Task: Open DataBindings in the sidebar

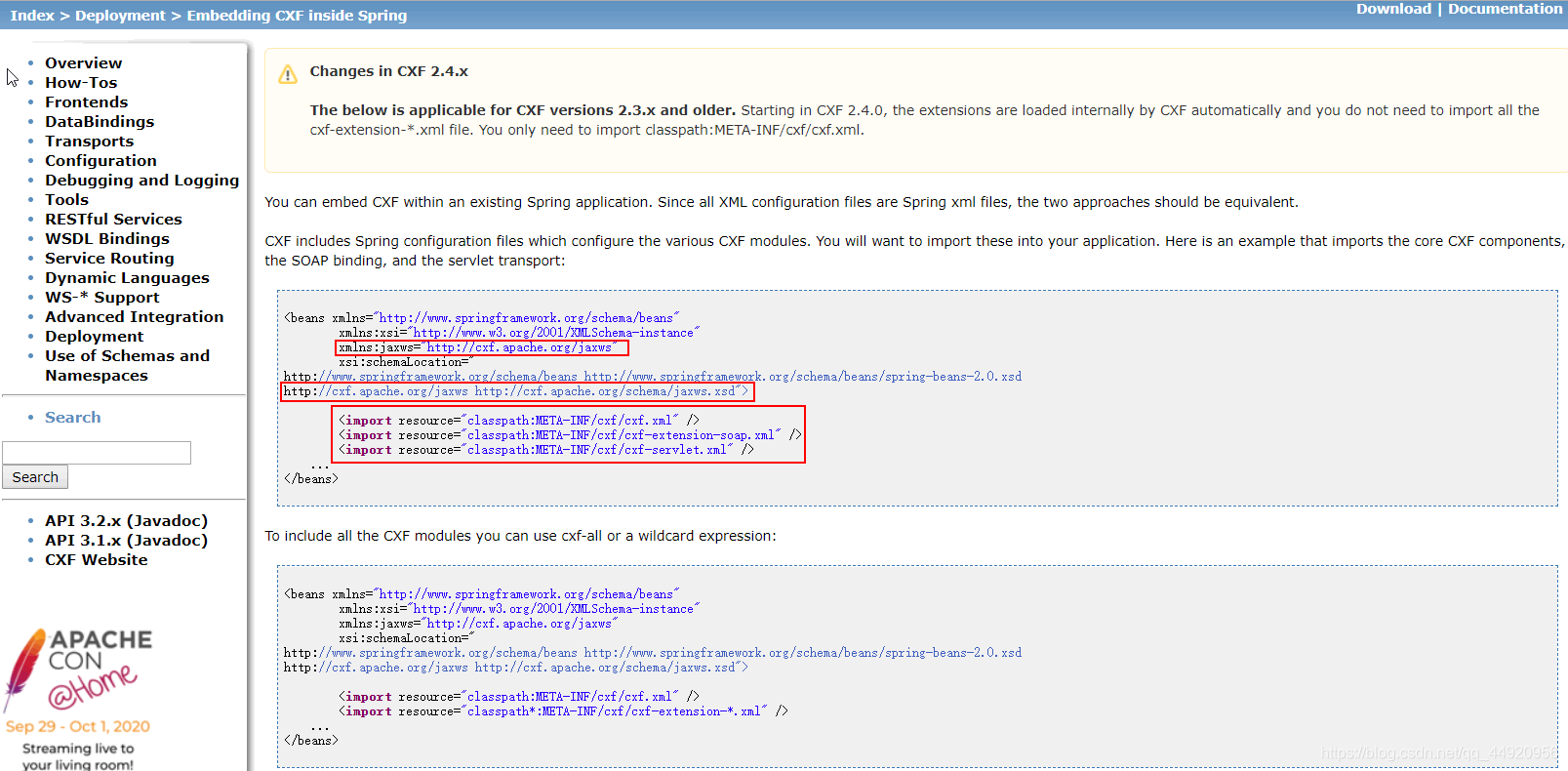Action: (x=100, y=122)
